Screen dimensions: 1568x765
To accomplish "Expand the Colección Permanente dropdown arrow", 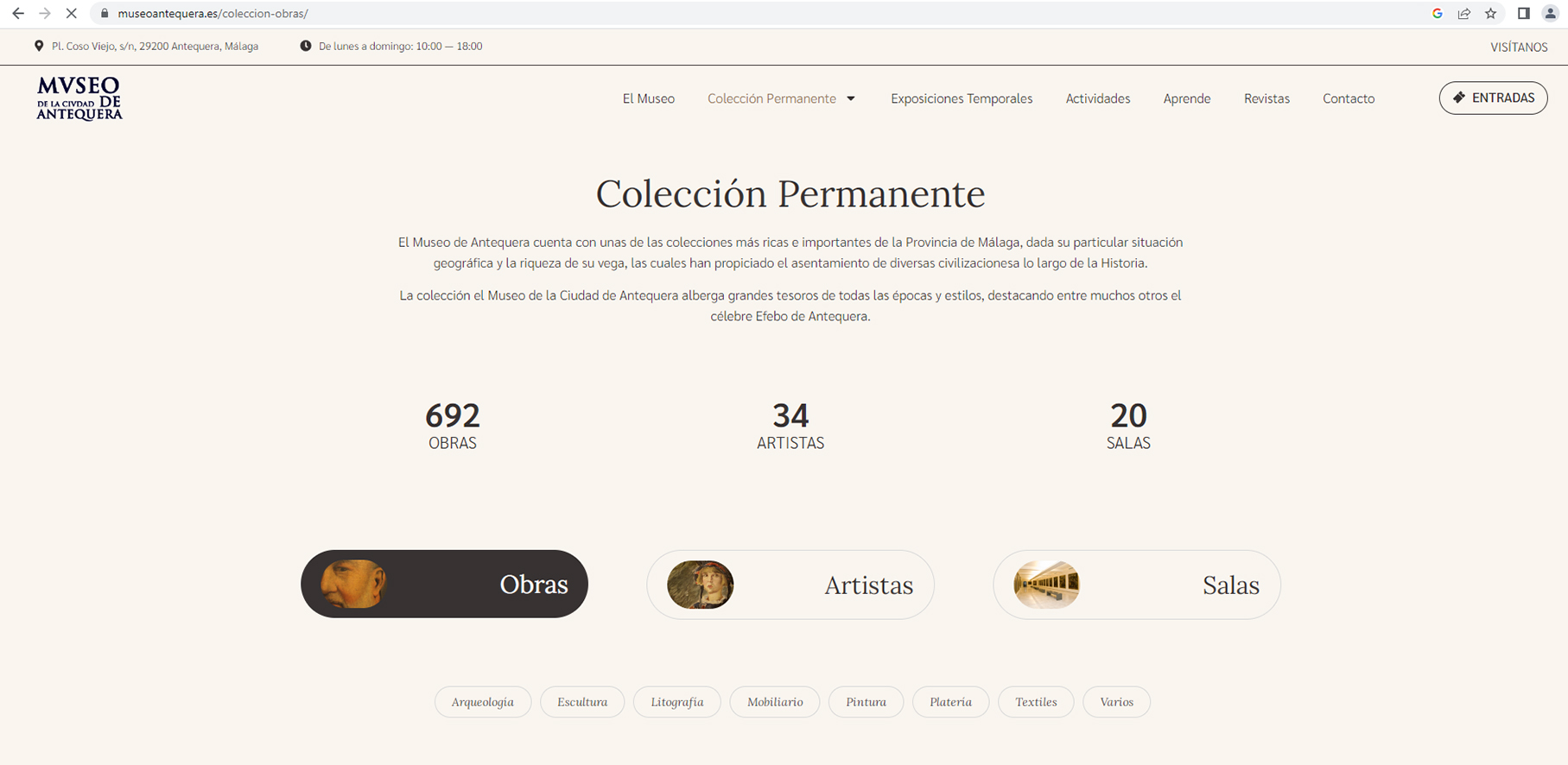I will (x=851, y=98).
